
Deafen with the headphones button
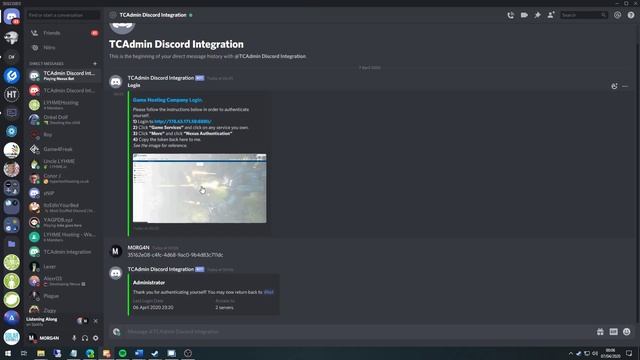point(85,338)
